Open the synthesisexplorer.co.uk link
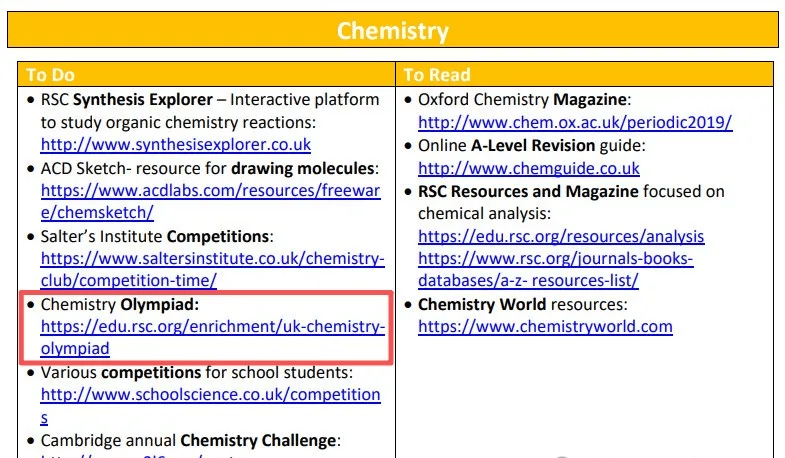This screenshot has height=458, width=785. click(x=176, y=144)
